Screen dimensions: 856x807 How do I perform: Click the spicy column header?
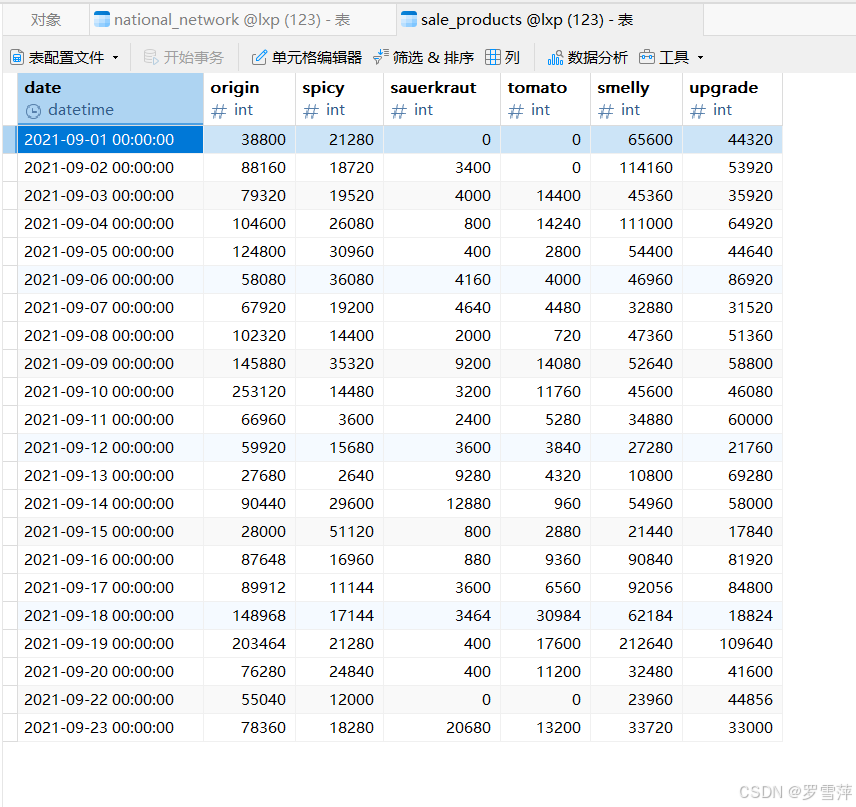point(340,99)
